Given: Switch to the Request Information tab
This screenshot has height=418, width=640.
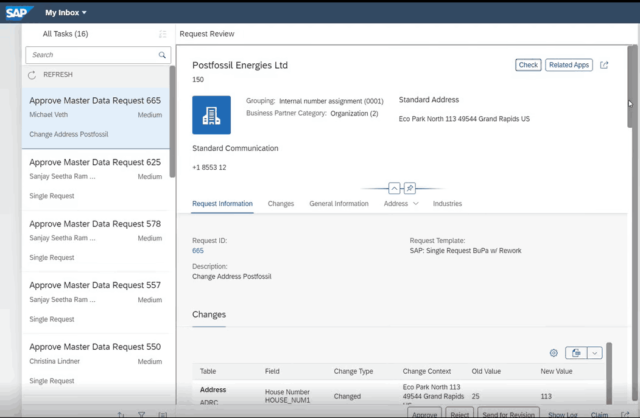Looking at the screenshot, I should (x=222, y=204).
